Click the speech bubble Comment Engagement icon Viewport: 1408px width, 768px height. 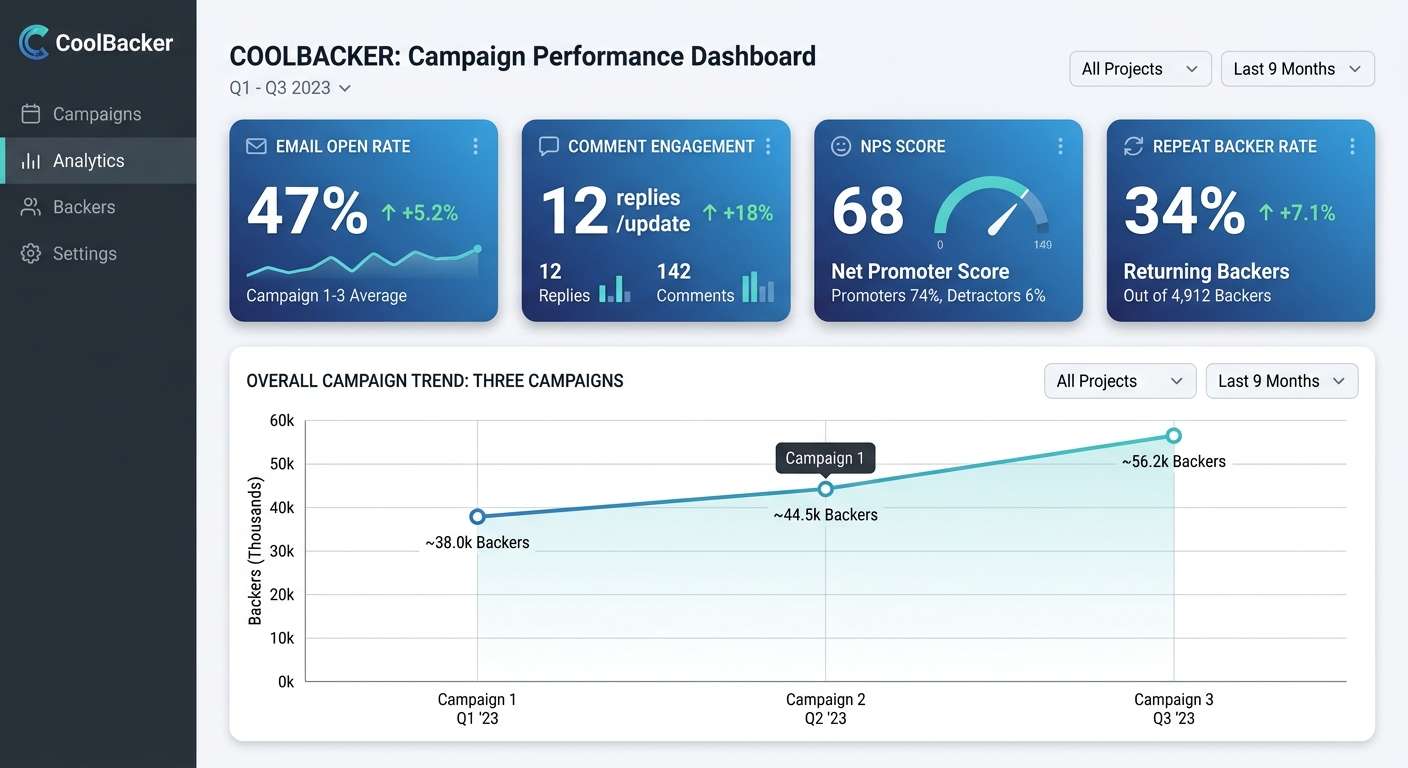click(548, 146)
